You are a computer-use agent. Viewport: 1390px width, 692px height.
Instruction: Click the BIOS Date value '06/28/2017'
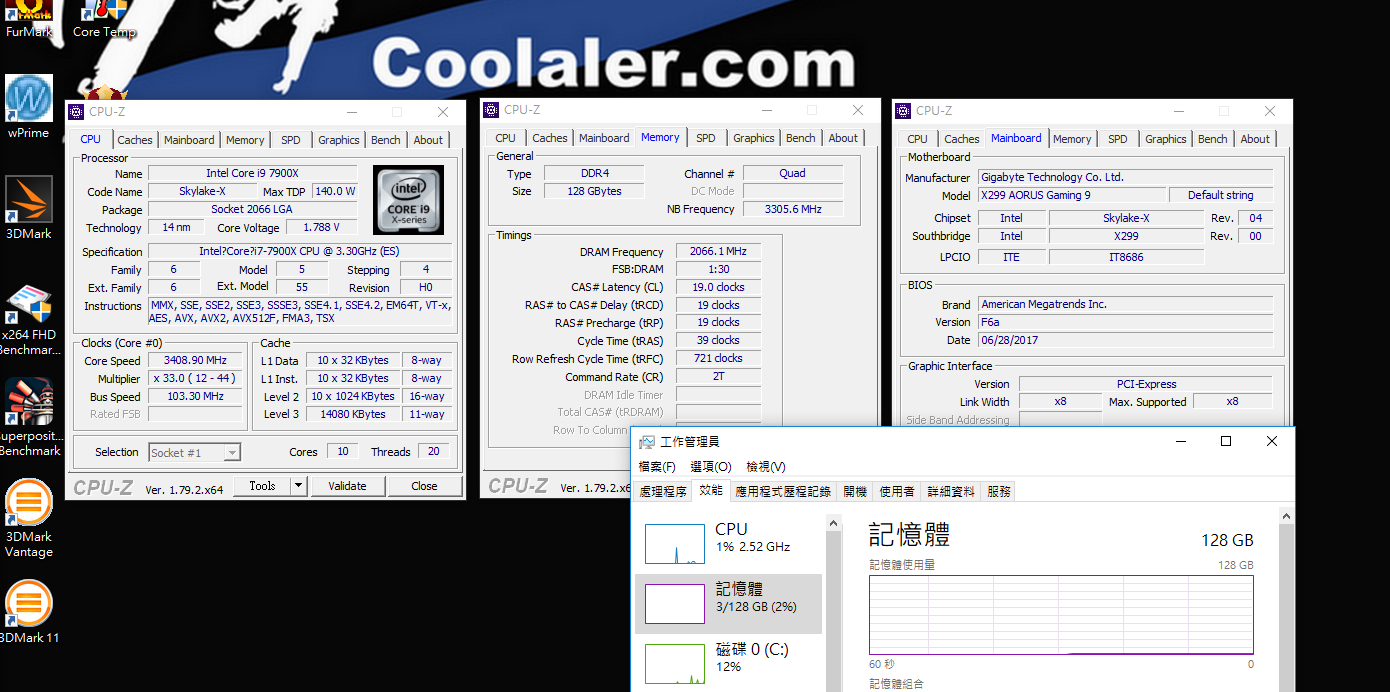pos(1125,340)
